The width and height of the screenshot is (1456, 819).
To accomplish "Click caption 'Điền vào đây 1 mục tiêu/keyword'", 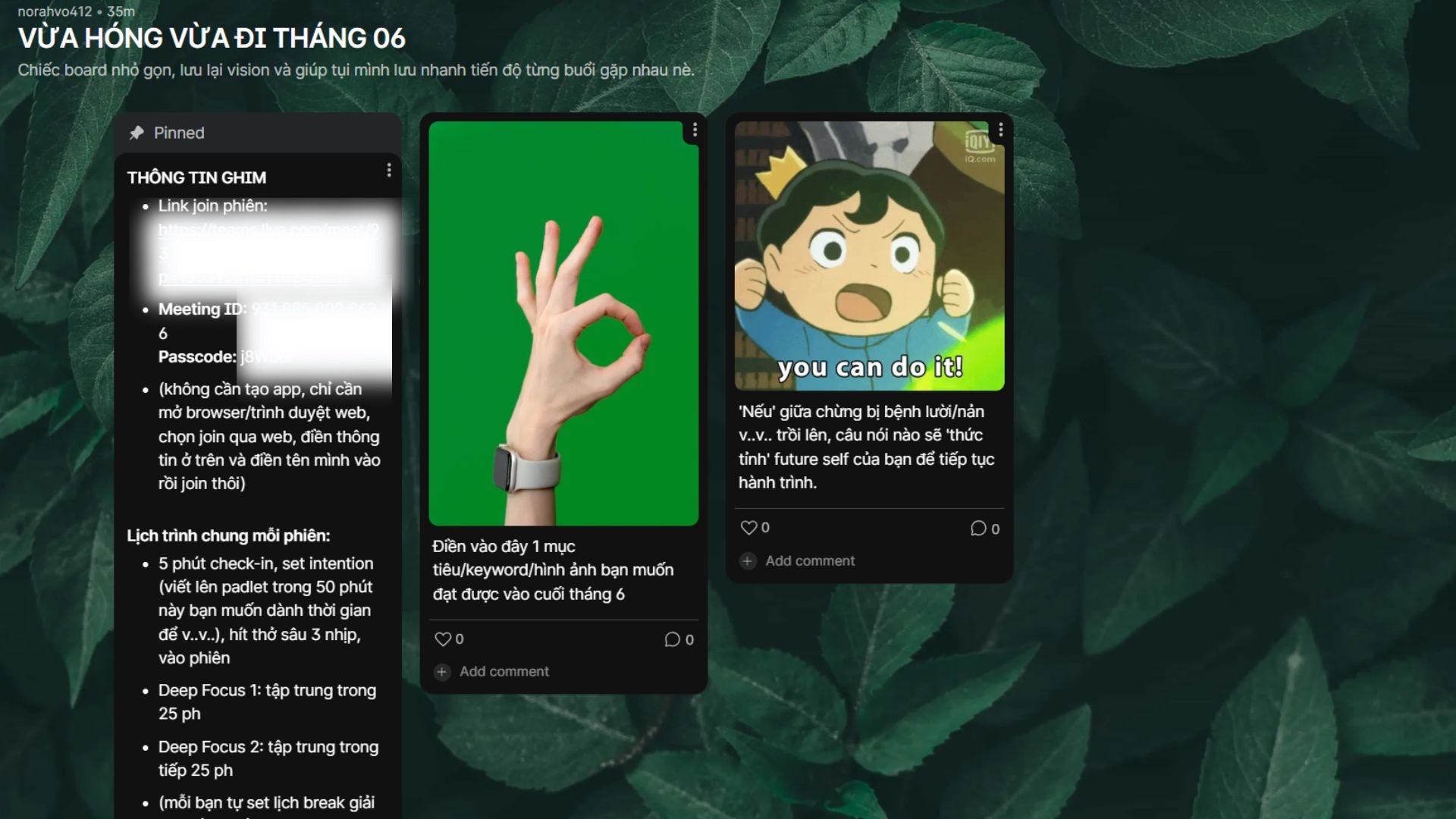I will pyautogui.click(x=553, y=570).
